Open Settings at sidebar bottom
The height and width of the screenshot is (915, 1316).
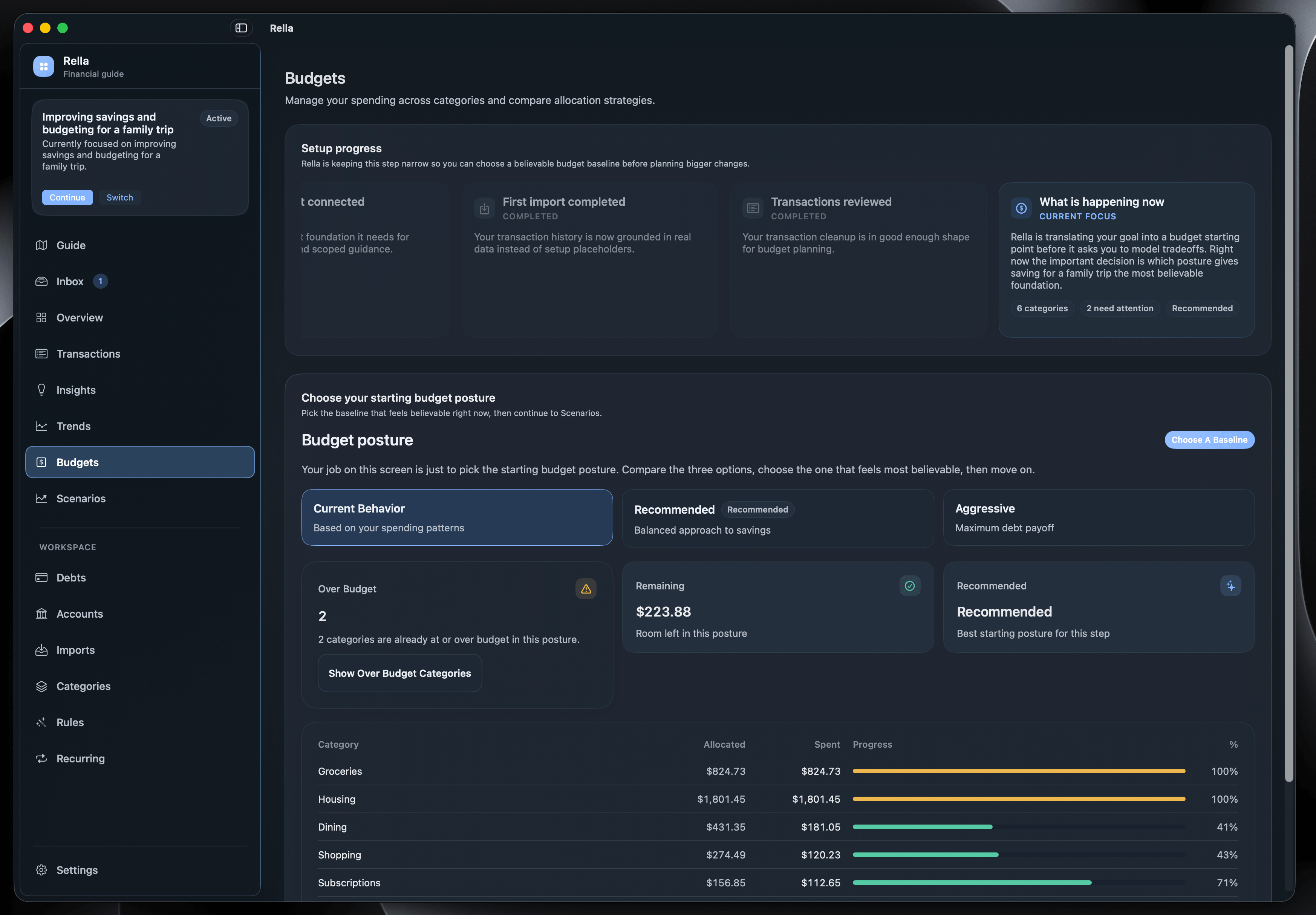pos(140,870)
